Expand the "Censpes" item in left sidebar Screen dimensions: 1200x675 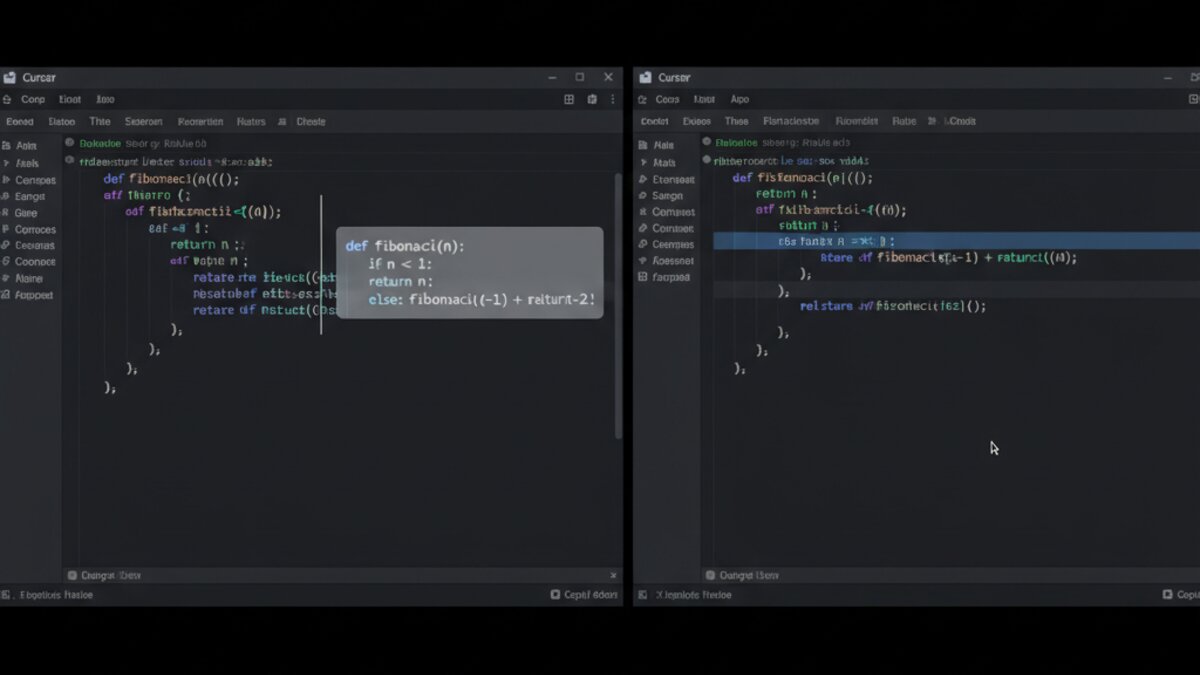click(6, 181)
